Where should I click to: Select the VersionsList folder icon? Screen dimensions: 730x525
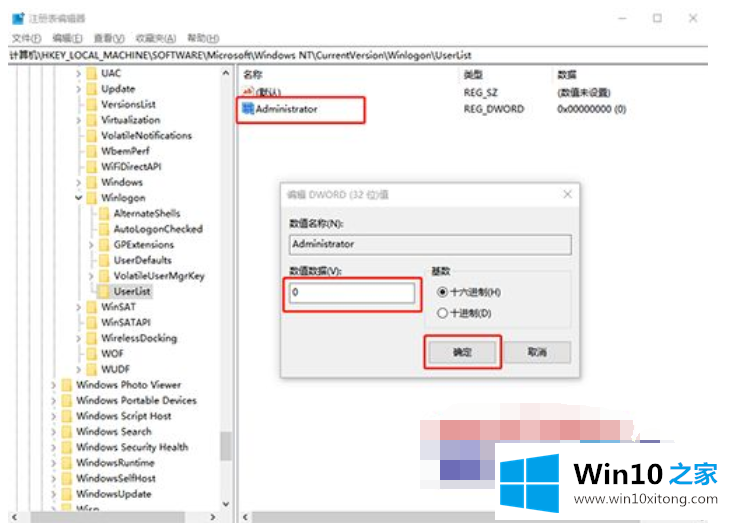click(92, 104)
